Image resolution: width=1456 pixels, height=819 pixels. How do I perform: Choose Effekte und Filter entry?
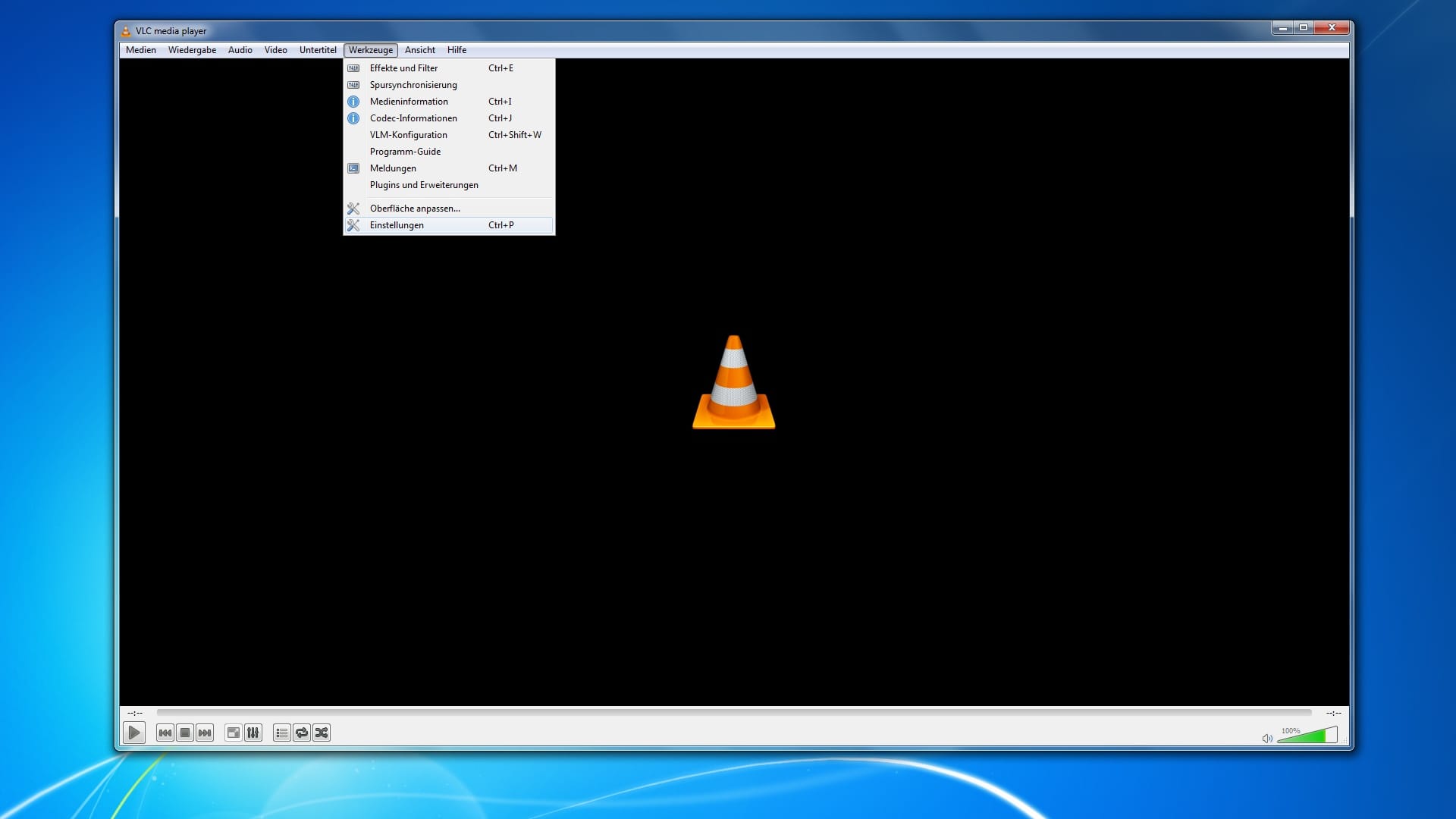[x=449, y=68]
